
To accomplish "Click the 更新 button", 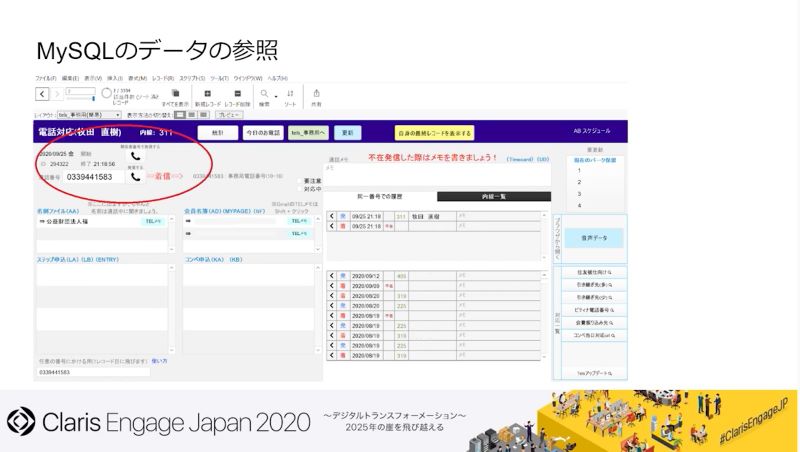I will [348, 133].
